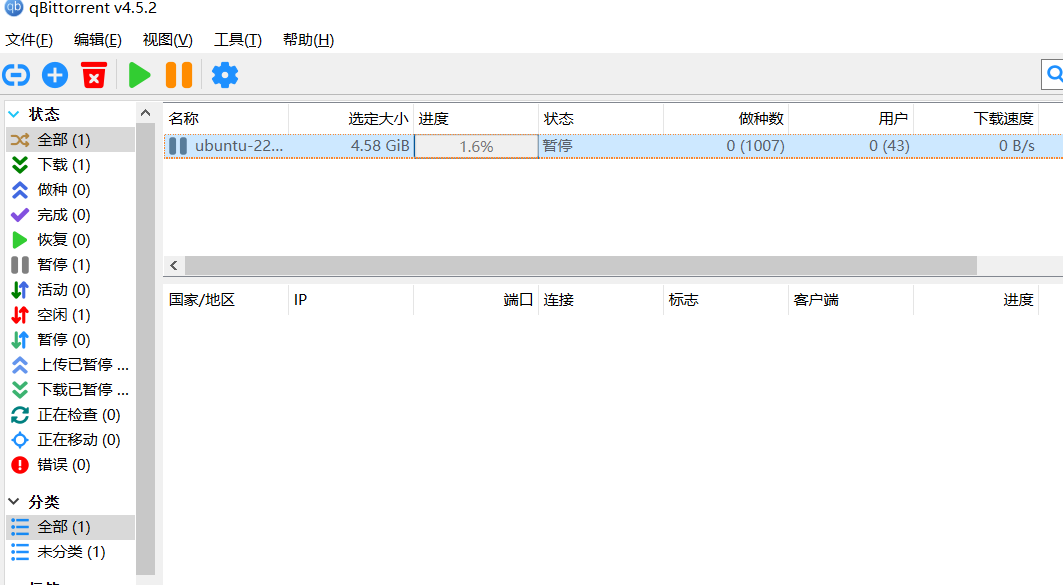The height and width of the screenshot is (585, 1063).
Task: Sort peers by 端口 column
Action: (x=476, y=300)
